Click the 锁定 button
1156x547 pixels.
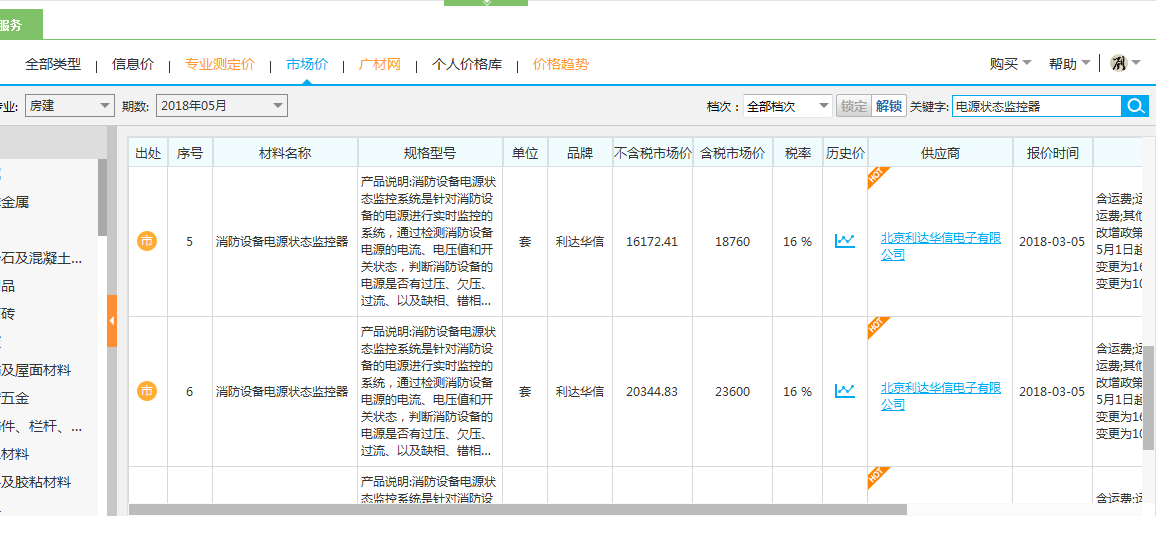click(x=854, y=106)
